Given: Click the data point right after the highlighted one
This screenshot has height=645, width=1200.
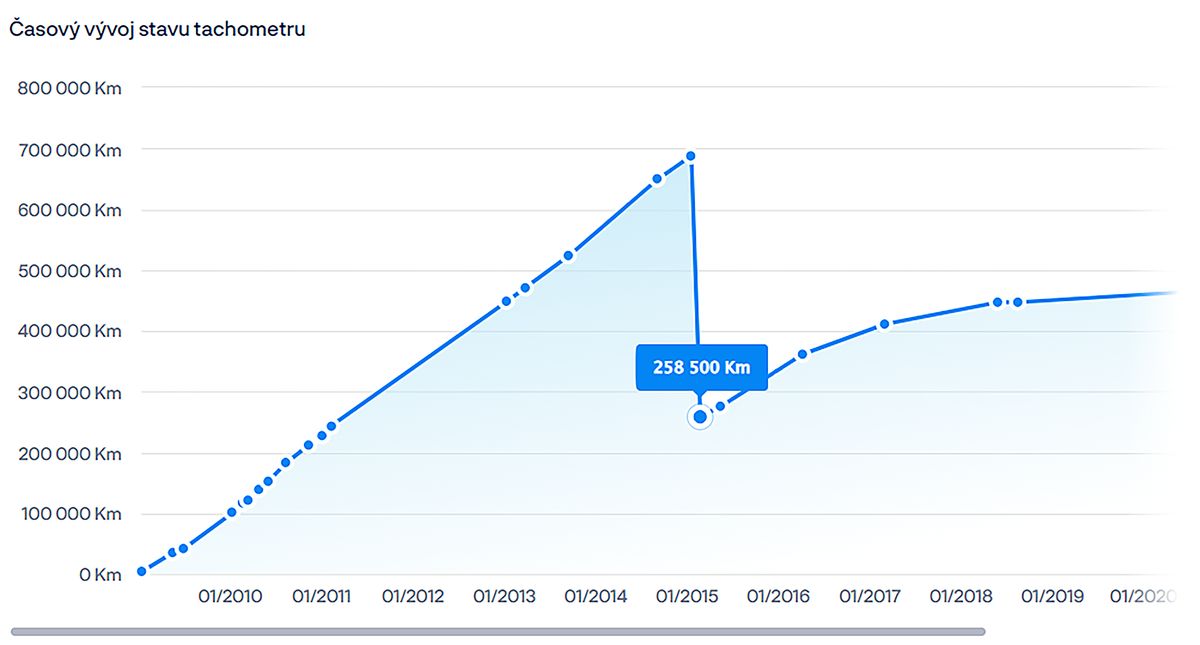Looking at the screenshot, I should point(720,406).
